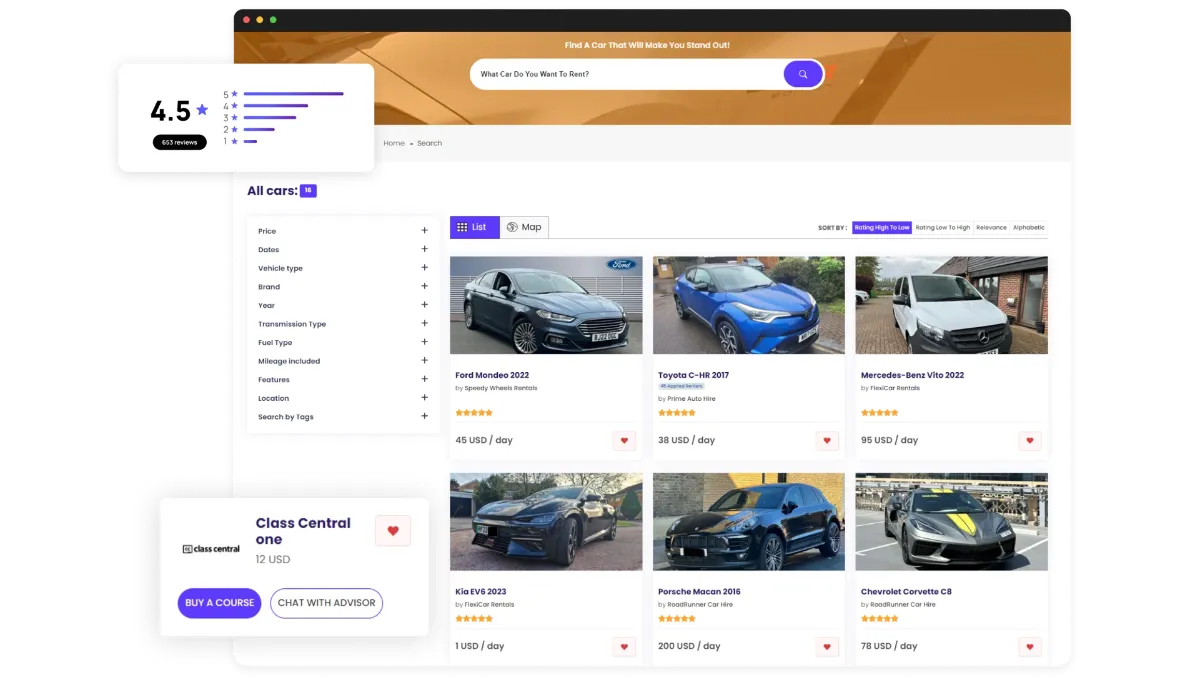Open the Toyota C-HR 2017 title link
This screenshot has height=695, width=1200.
693,375
